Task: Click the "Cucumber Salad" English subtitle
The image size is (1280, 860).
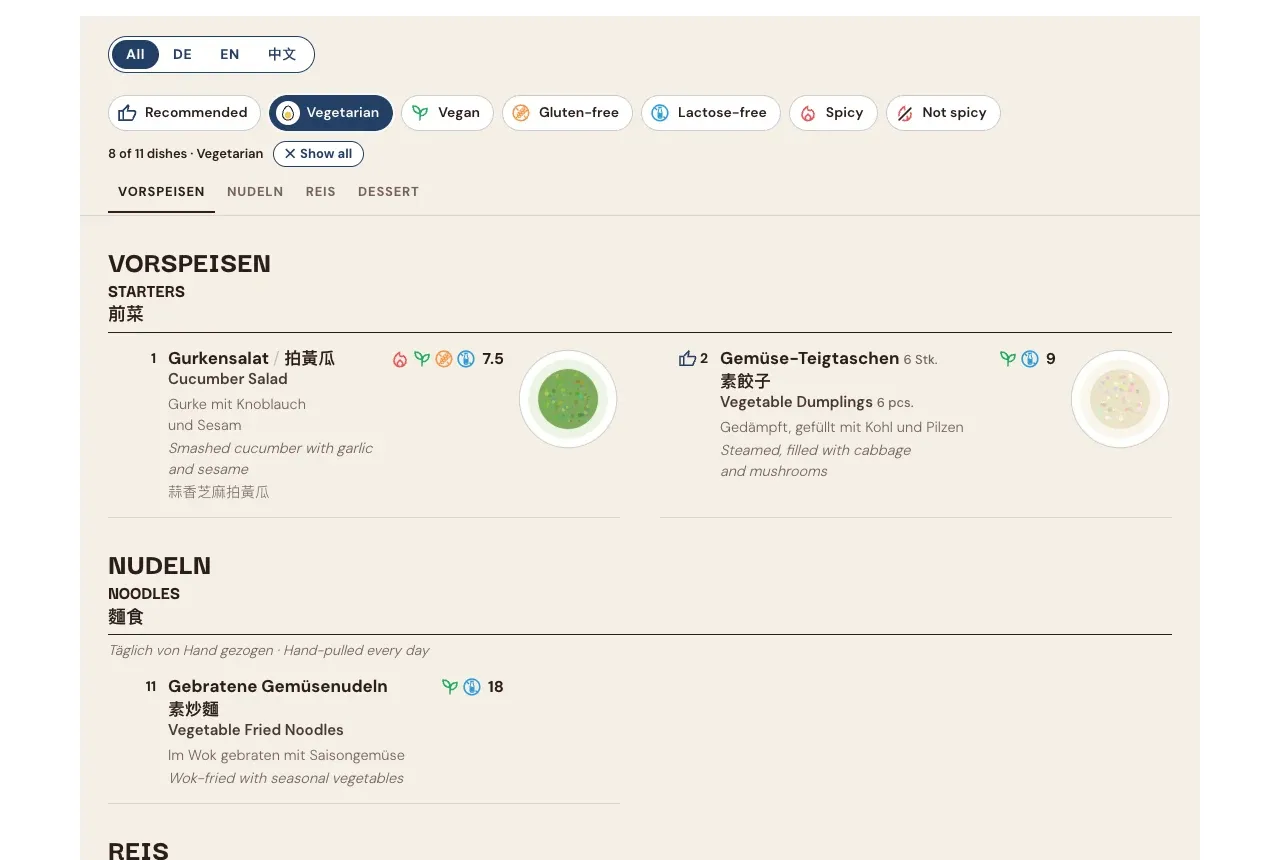Action: 228,379
